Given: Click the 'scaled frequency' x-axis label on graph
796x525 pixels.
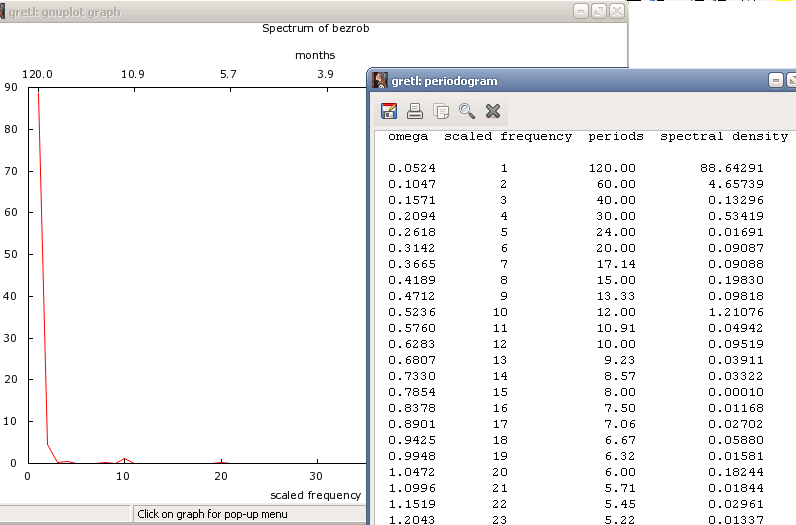Looking at the screenshot, I should (315, 495).
